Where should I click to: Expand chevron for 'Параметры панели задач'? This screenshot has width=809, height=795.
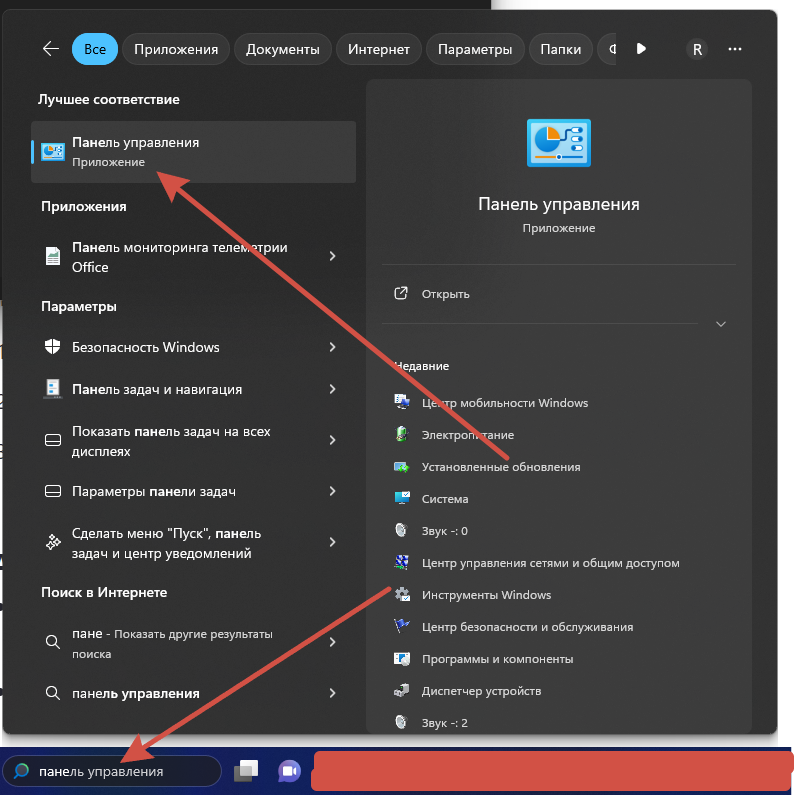[x=333, y=491]
